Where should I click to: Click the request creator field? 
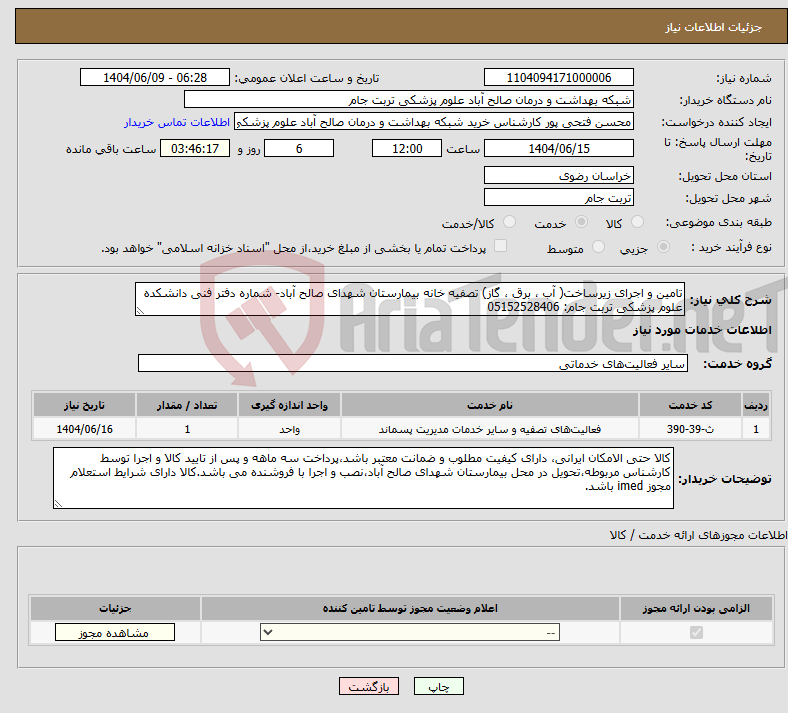coord(434,122)
